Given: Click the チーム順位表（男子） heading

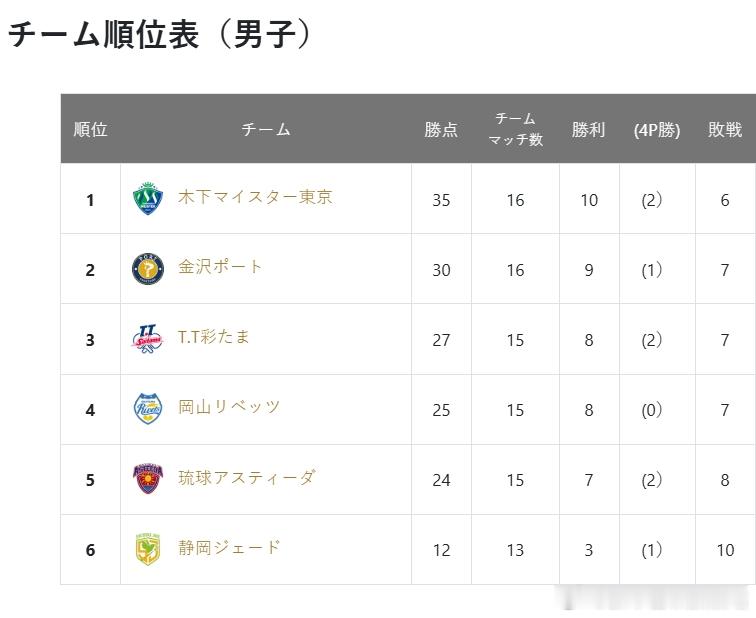Looking at the screenshot, I should (161, 35).
